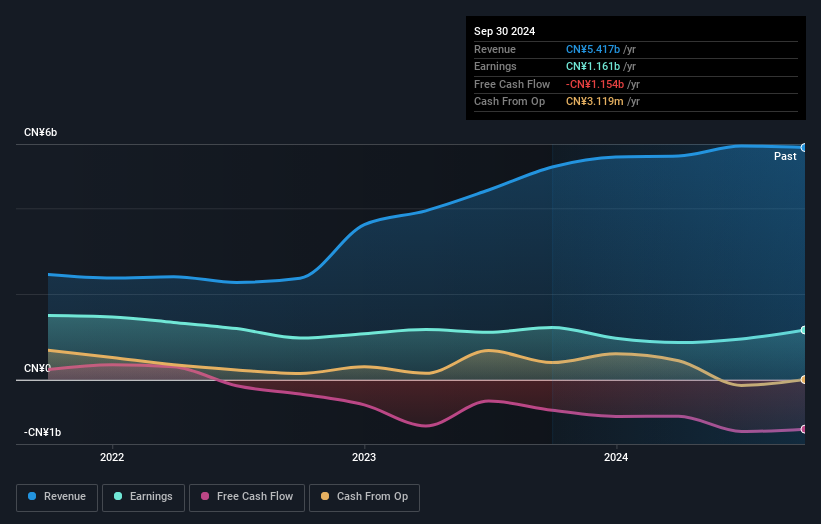Click the CN¥5.417b revenue value
Image resolution: width=821 pixels, height=524 pixels.
coord(593,49)
